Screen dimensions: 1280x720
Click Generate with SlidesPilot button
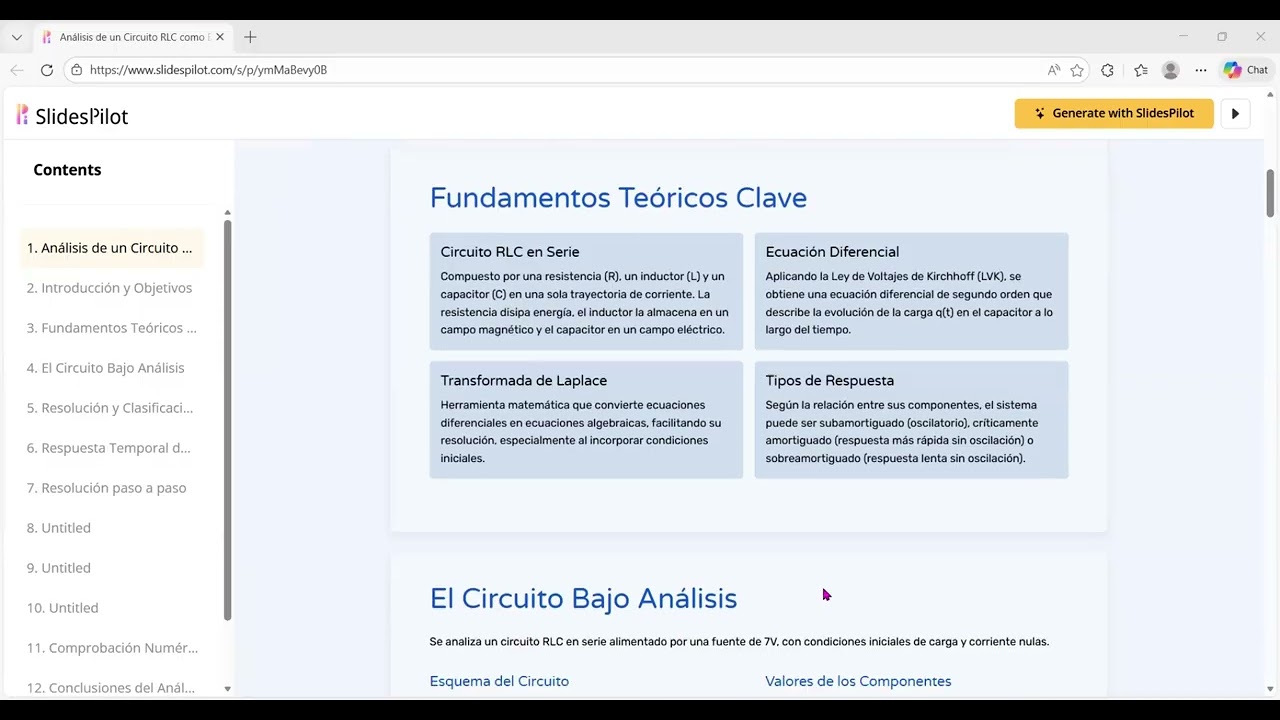1114,113
